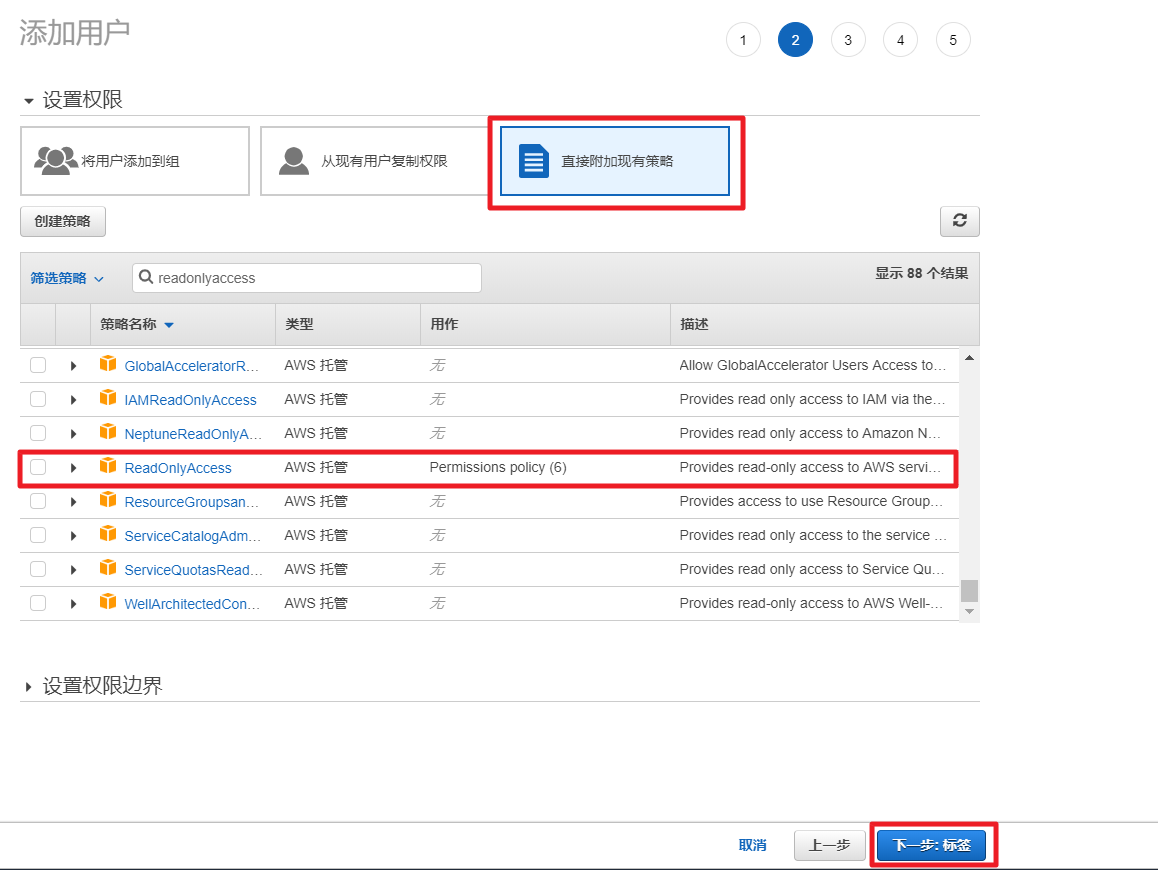Click the document icon for 直接附加现有策略
This screenshot has height=870, width=1158.
click(x=534, y=160)
